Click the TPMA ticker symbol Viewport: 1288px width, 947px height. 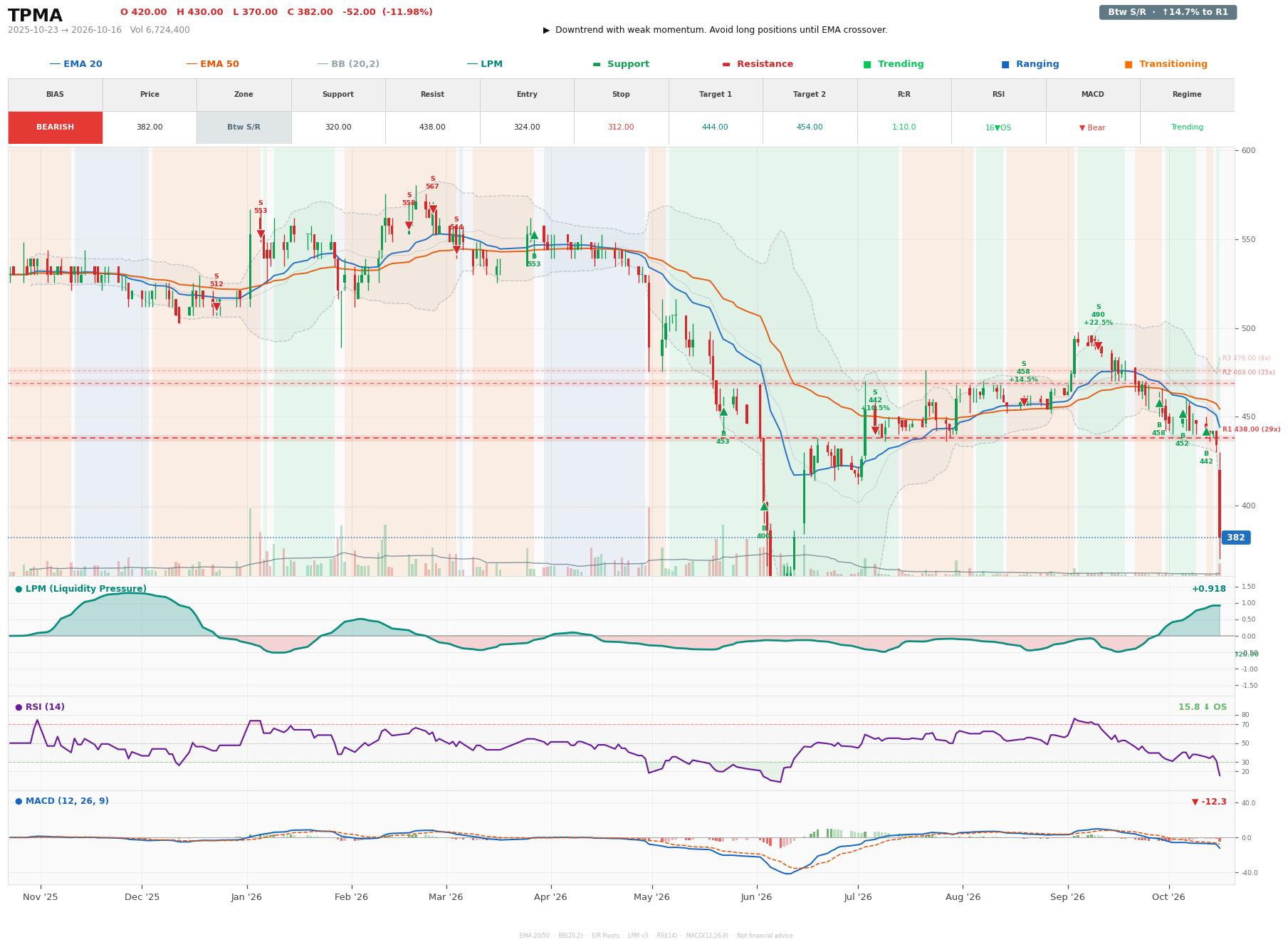[35, 16]
